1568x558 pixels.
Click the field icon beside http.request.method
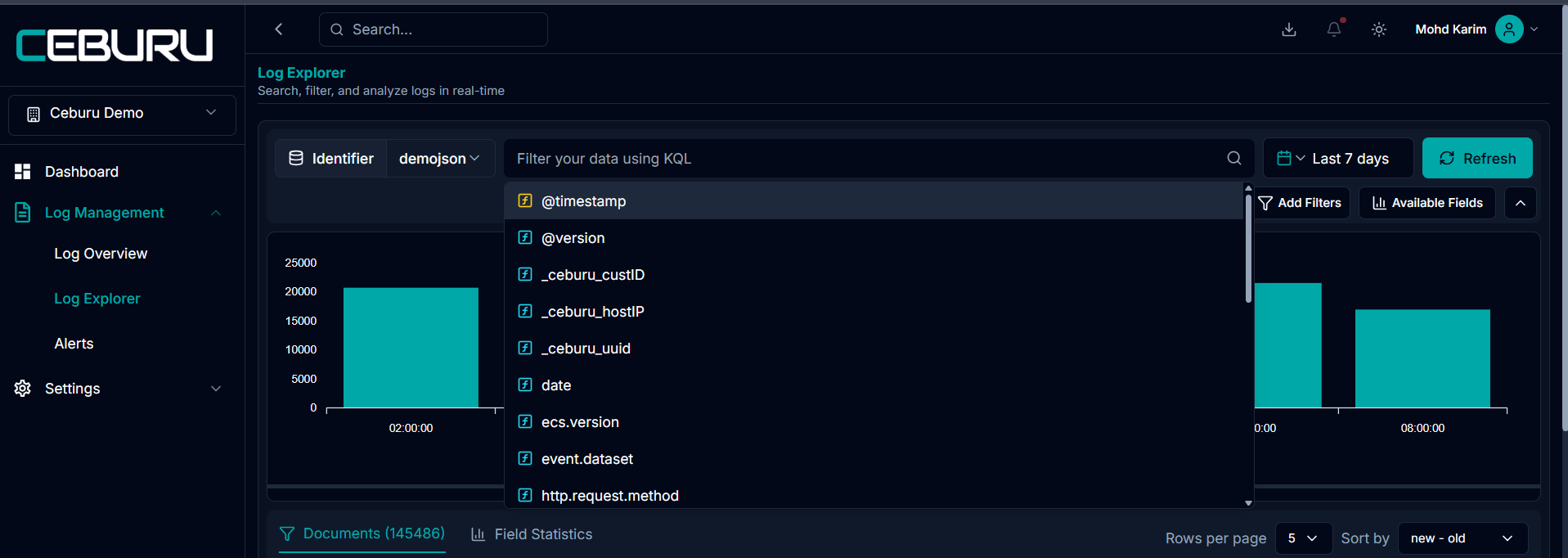[525, 495]
